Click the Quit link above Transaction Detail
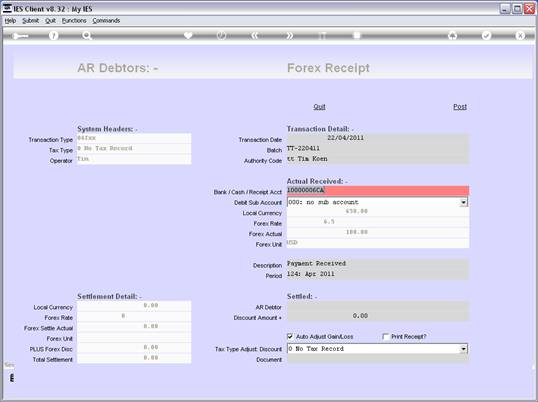 (x=319, y=107)
